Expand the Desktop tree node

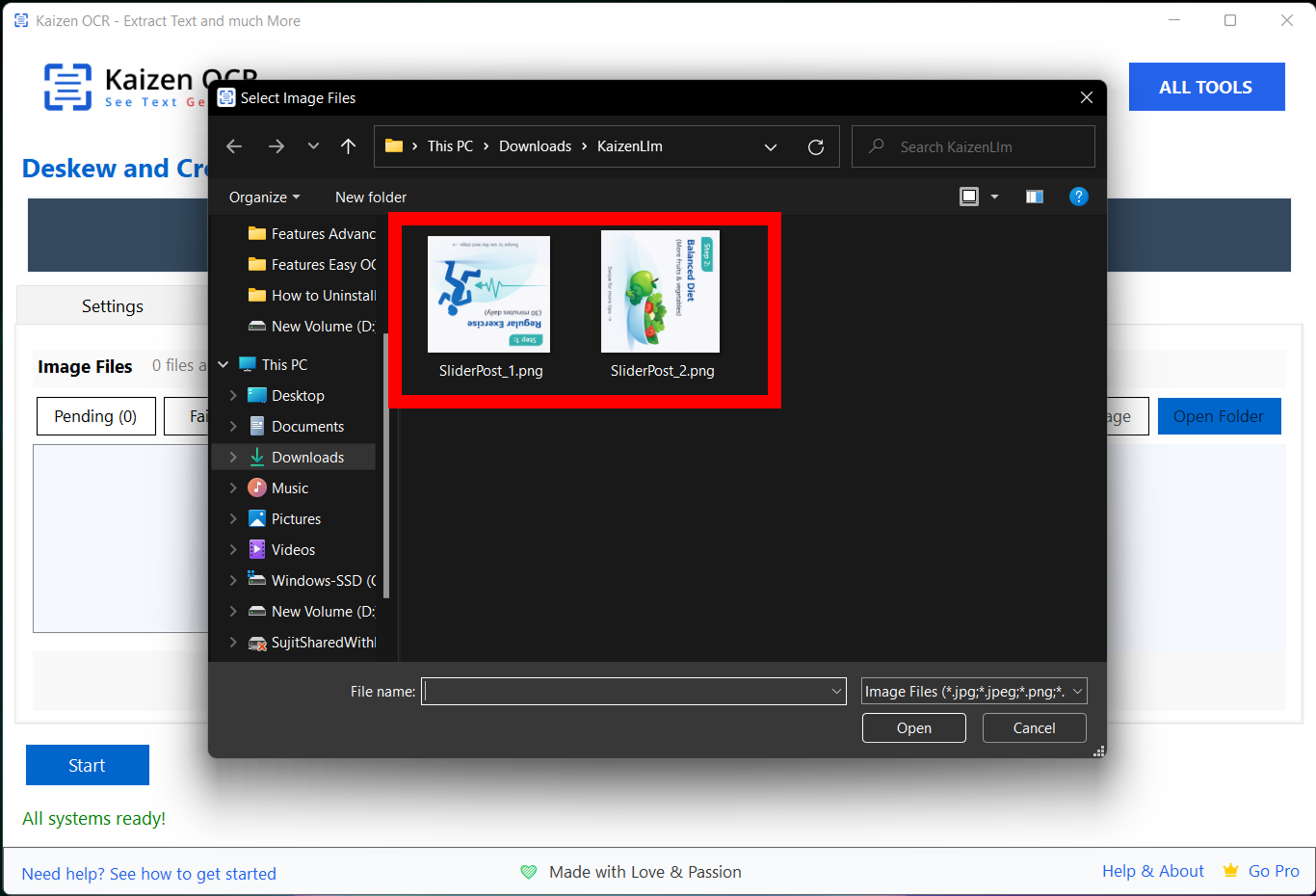(x=233, y=396)
